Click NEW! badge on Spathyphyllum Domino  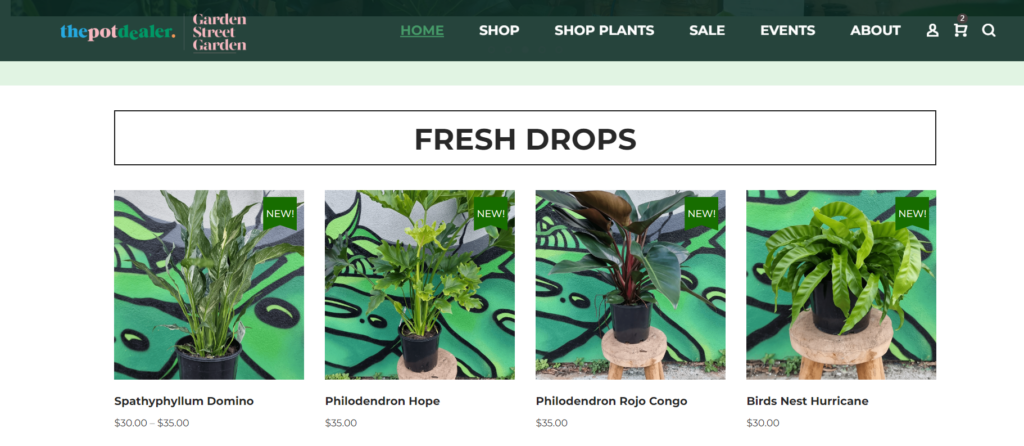point(280,214)
